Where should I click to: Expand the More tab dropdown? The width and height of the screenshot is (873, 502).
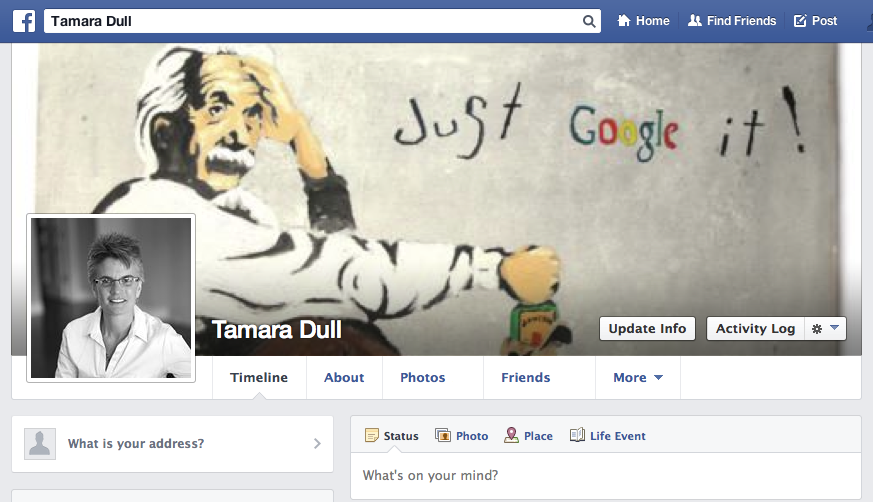(x=638, y=378)
